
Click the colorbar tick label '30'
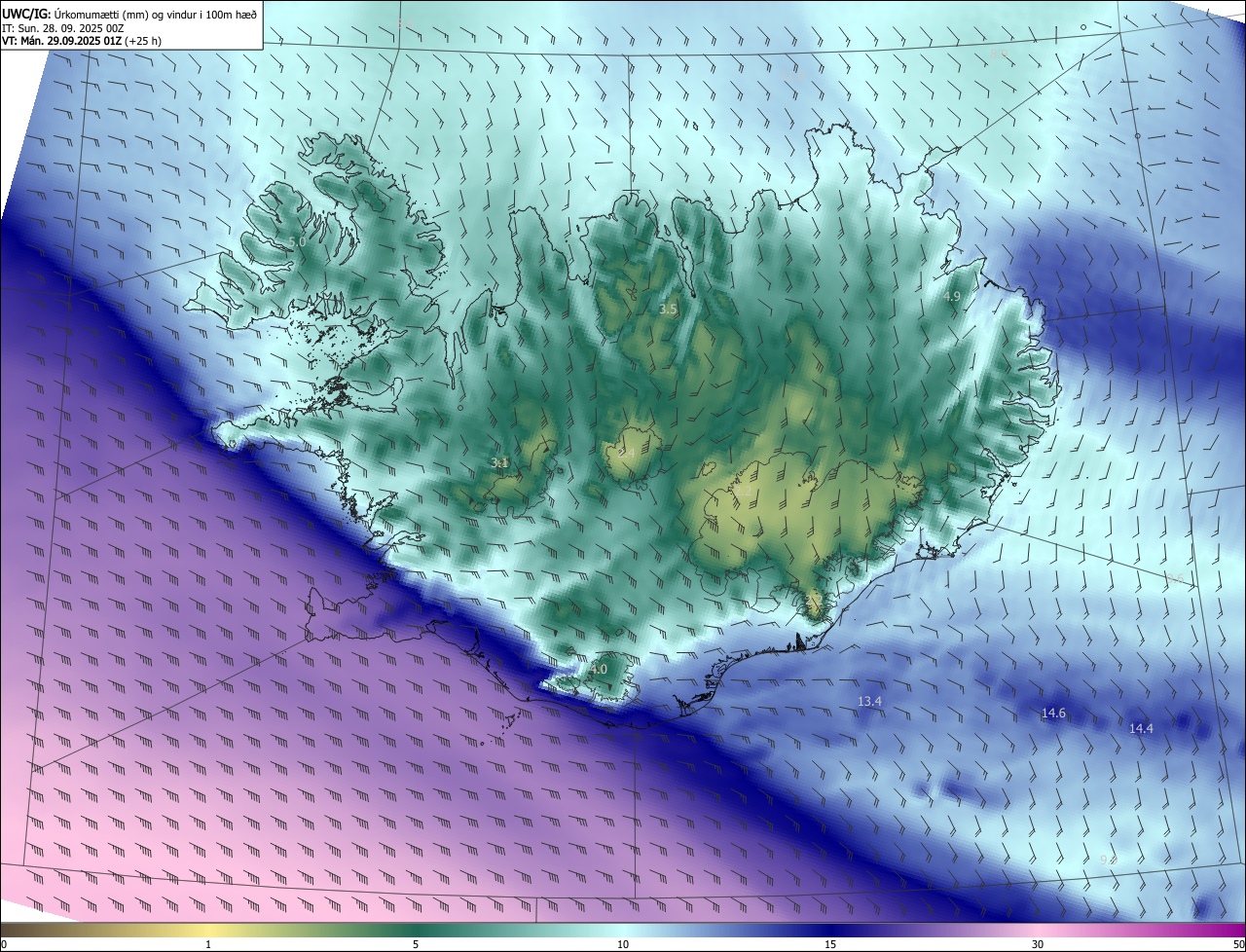(1038, 945)
